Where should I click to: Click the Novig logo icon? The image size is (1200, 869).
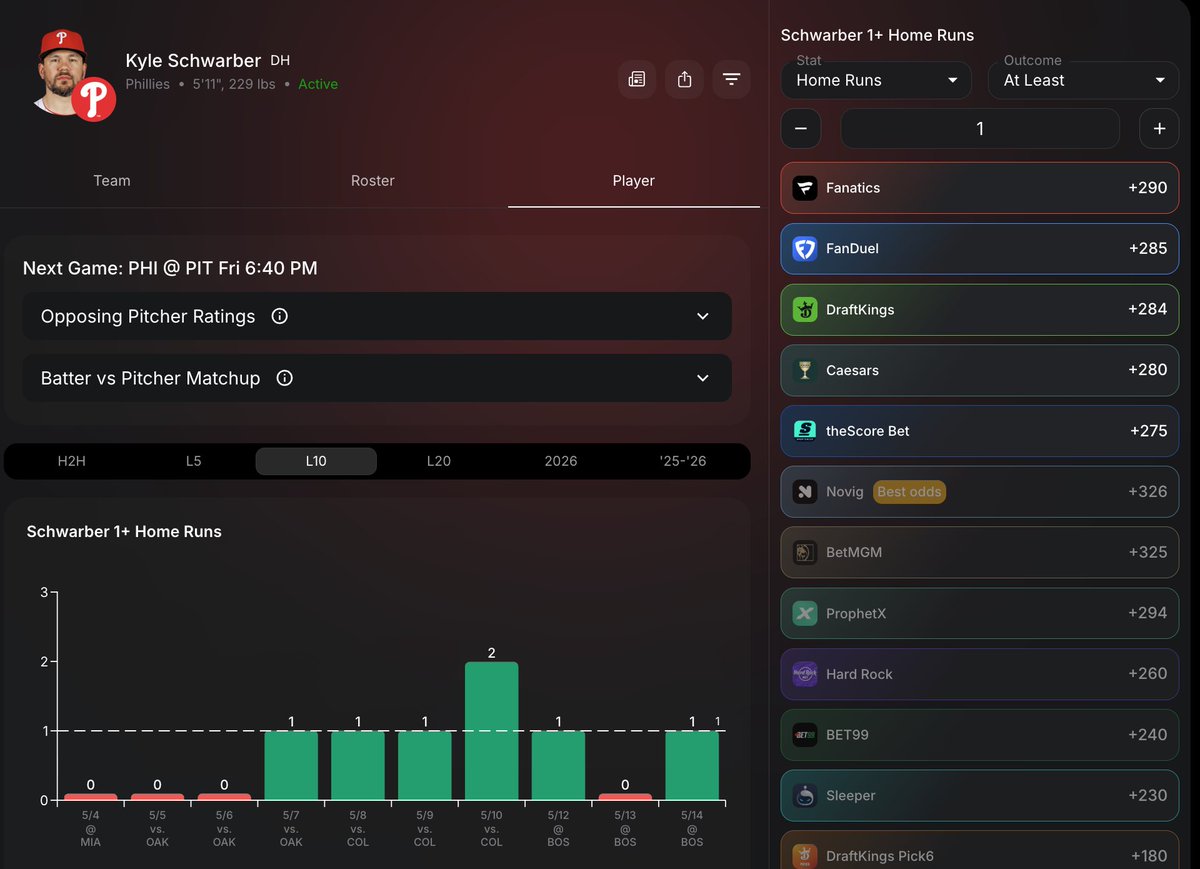pyautogui.click(x=805, y=492)
